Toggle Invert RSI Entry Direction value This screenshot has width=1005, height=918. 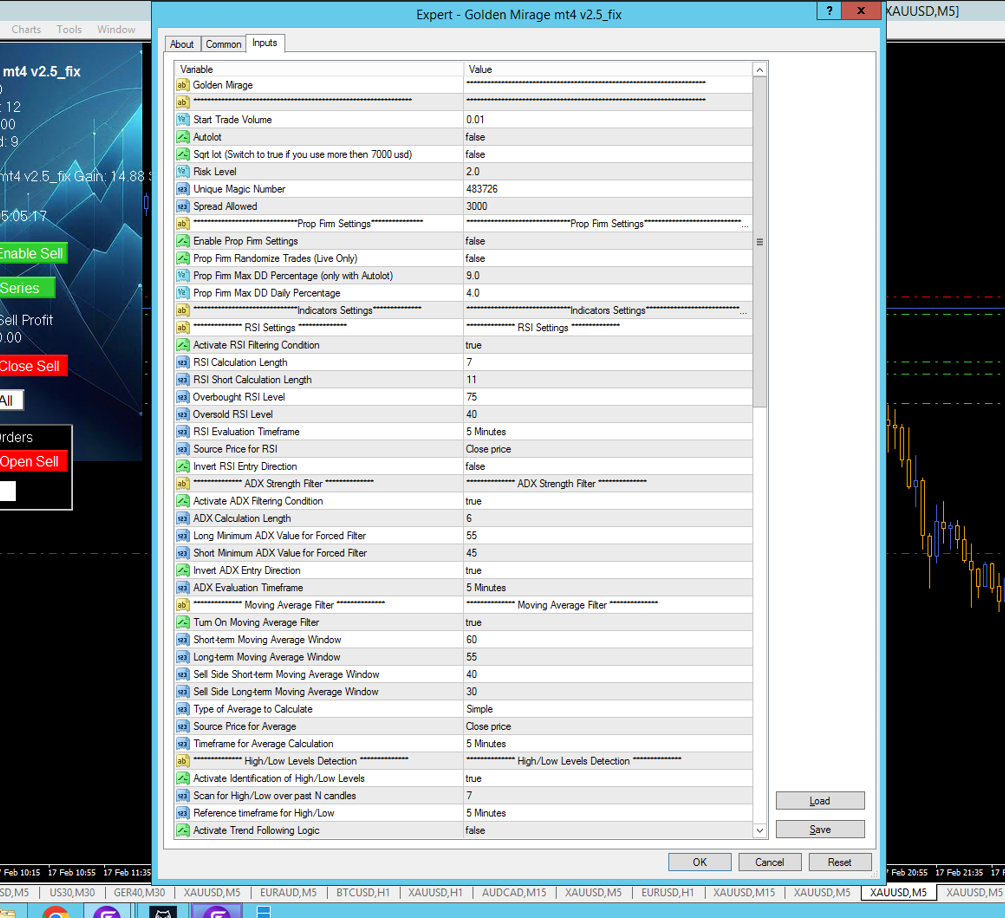(x=608, y=466)
